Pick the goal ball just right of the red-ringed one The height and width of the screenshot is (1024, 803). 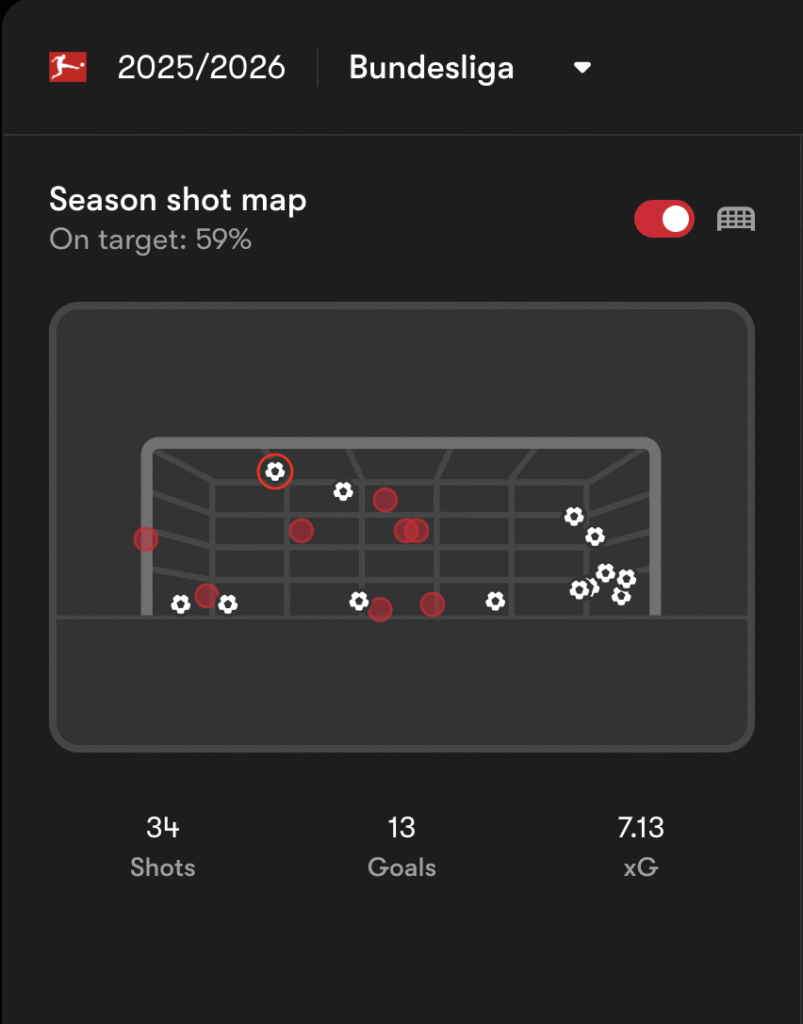coord(343,491)
